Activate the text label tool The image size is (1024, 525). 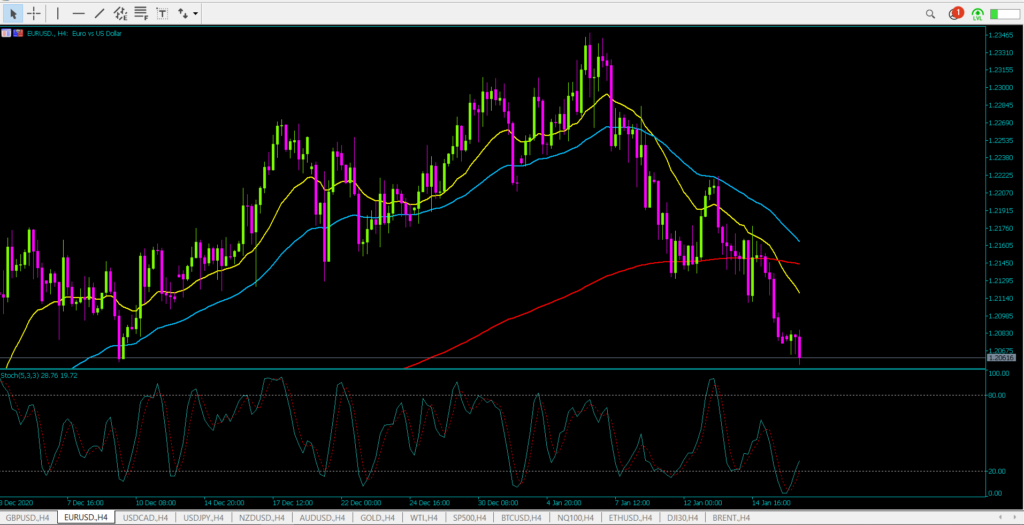[x=161, y=13]
